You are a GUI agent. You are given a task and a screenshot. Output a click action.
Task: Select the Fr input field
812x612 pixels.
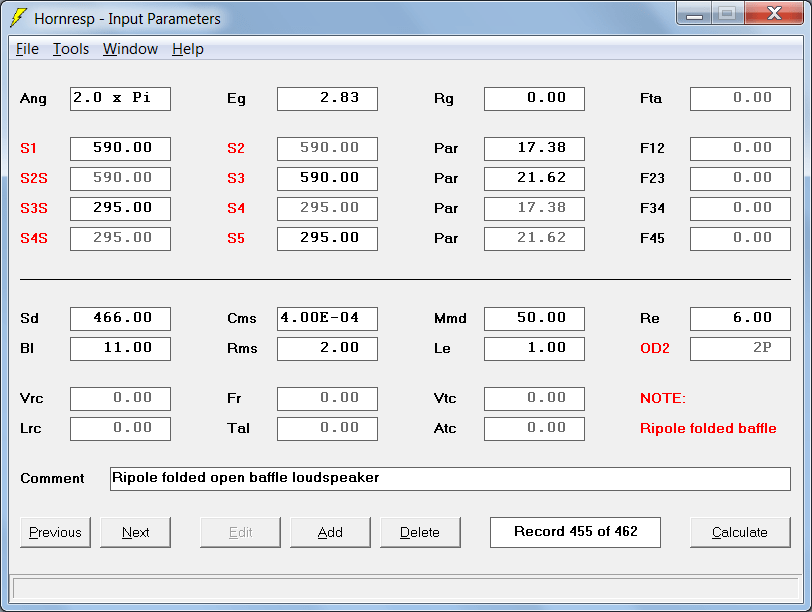[327, 399]
